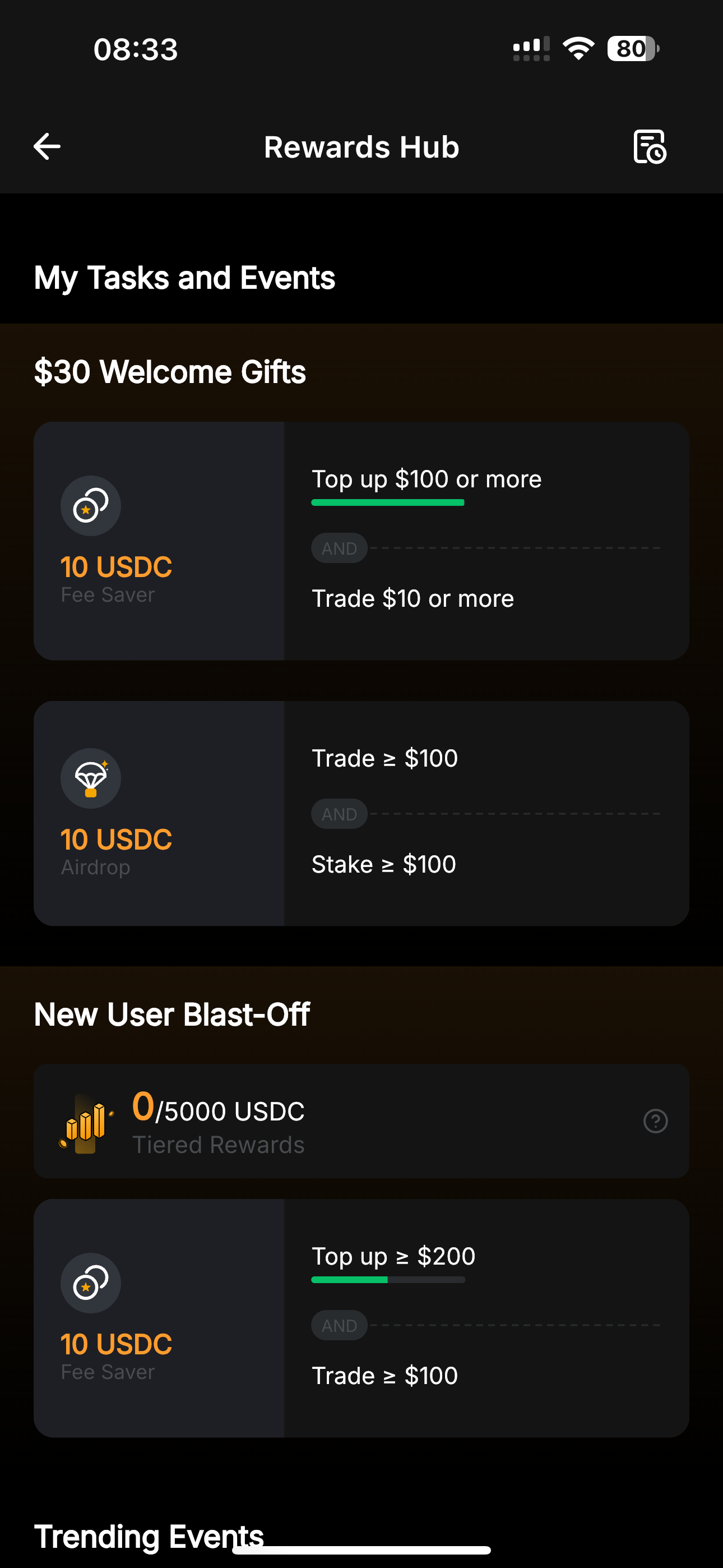Tap the back arrow icon
Viewport: 723px width, 1568px height.
coord(47,147)
